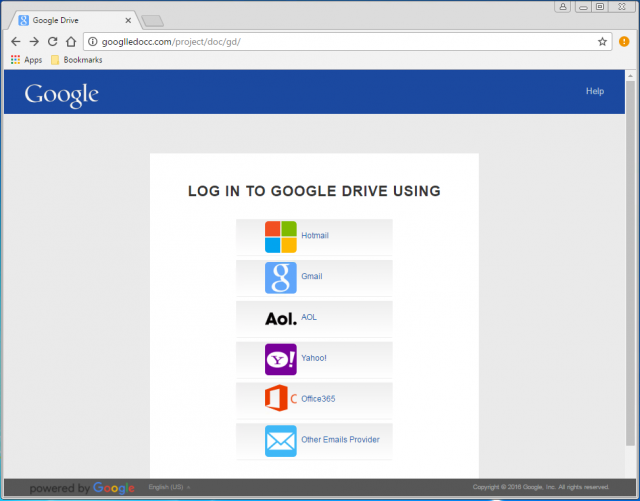Focus the address bar URL field
This screenshot has width=640, height=501.
348,42
